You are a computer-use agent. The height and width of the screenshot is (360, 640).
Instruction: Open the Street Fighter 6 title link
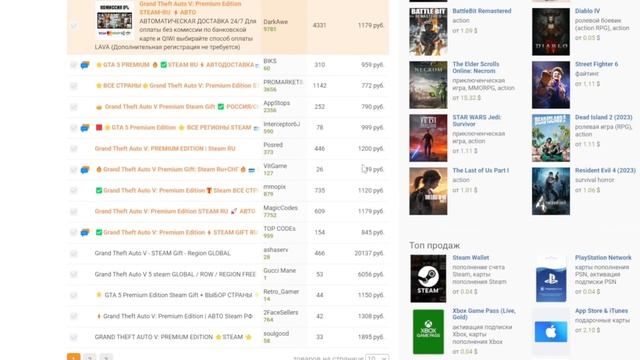point(596,64)
